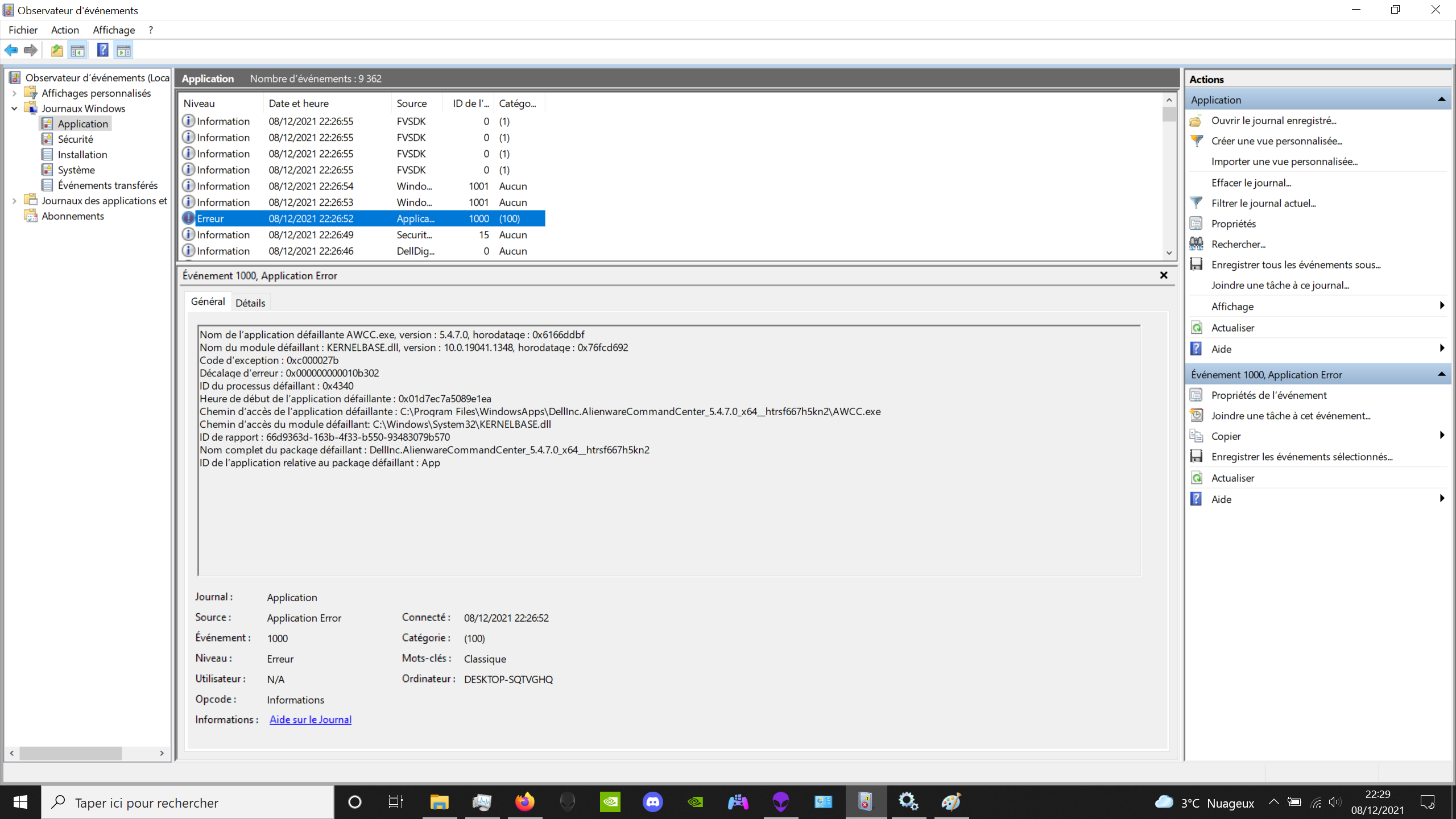Viewport: 1456px width, 819px height.
Task: Switch to the Détails tab
Action: coord(250,302)
